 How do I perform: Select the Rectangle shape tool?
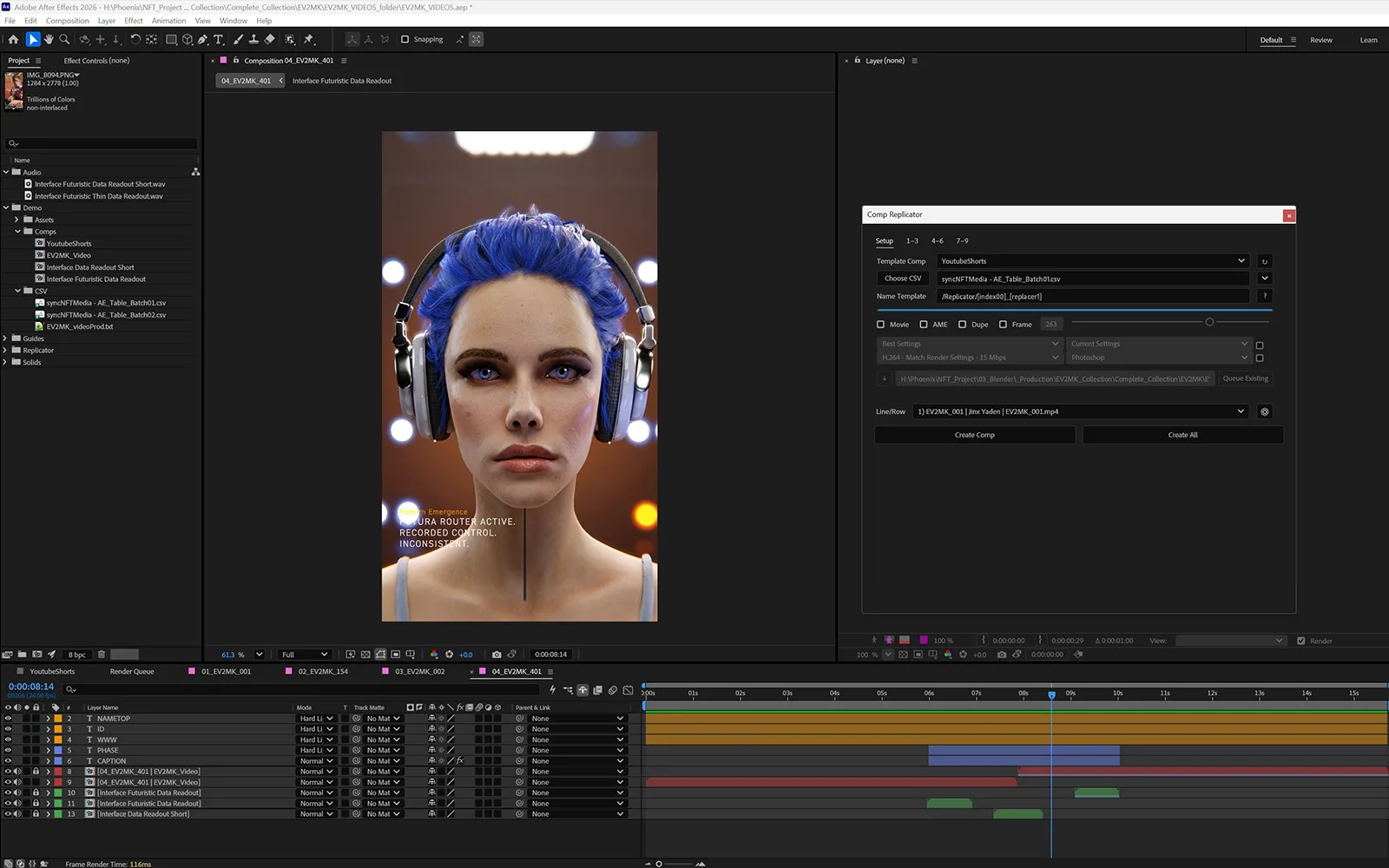point(171,39)
